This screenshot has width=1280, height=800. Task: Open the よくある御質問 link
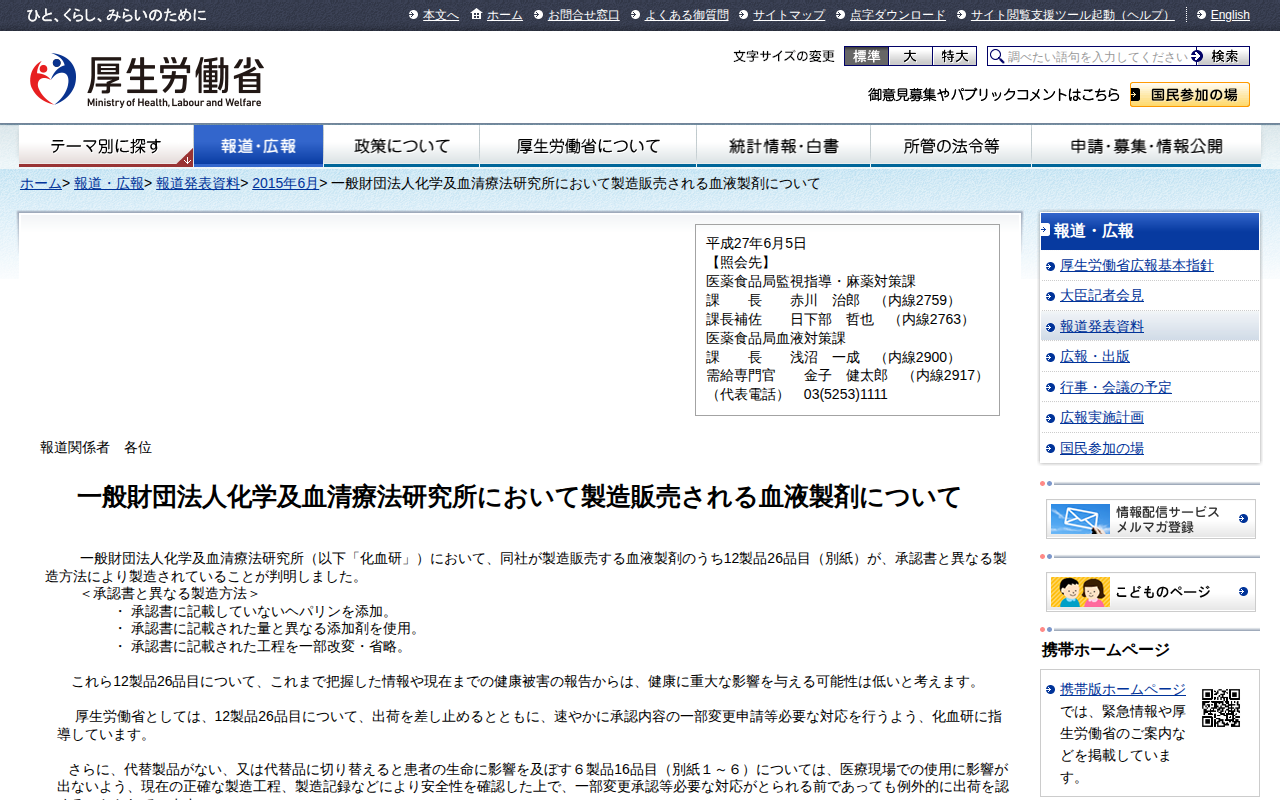tap(687, 15)
